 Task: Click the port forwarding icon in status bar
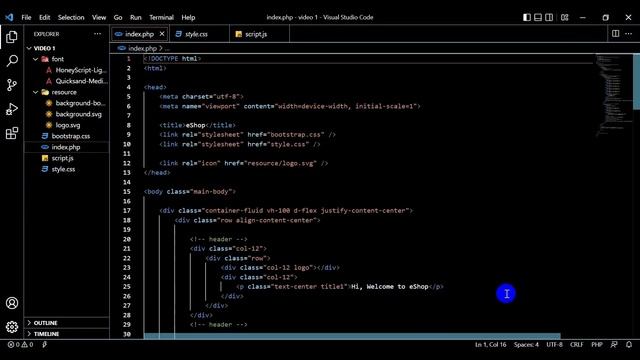(x=44, y=344)
